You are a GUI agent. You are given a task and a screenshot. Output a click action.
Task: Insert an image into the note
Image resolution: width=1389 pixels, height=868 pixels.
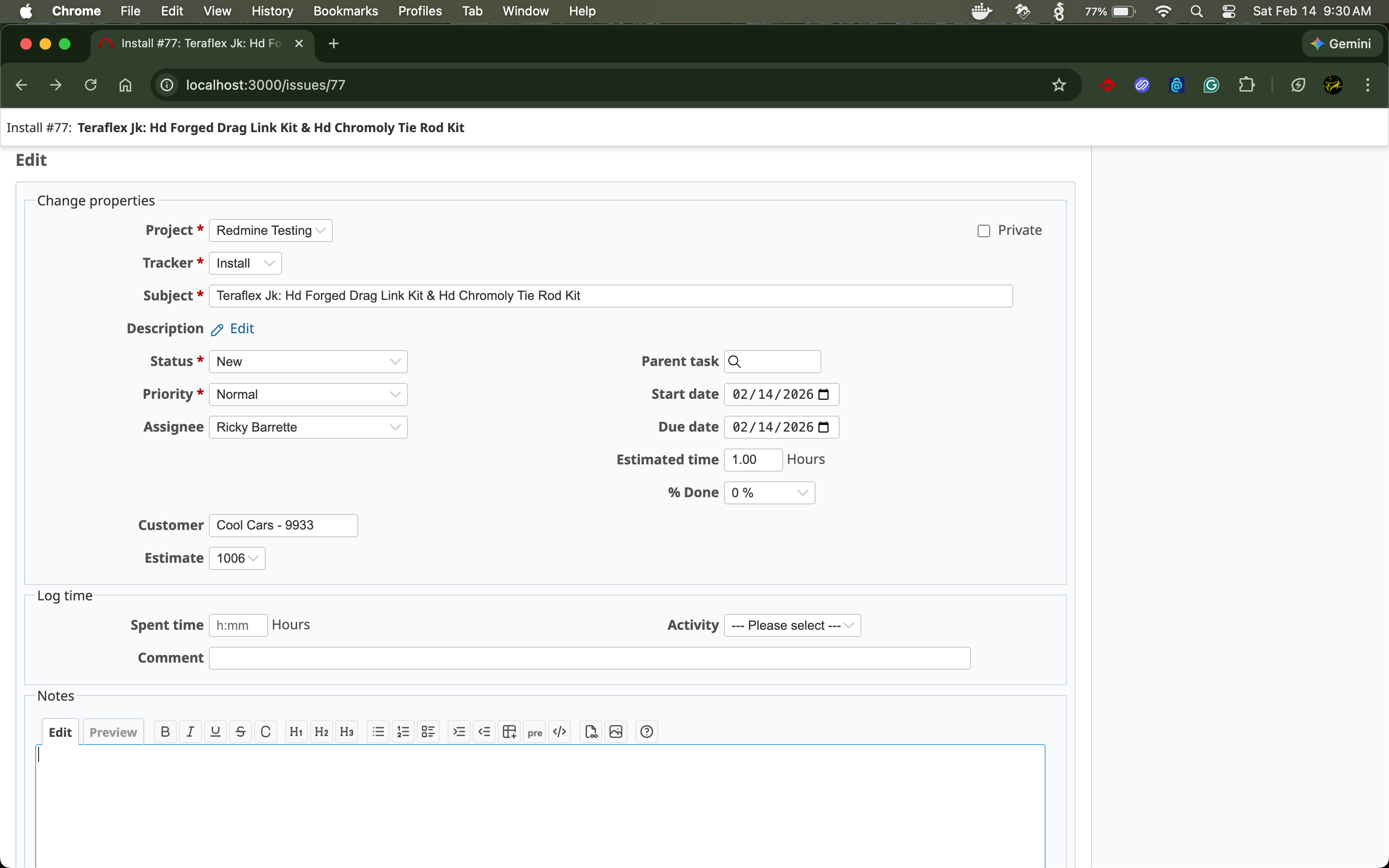click(616, 732)
